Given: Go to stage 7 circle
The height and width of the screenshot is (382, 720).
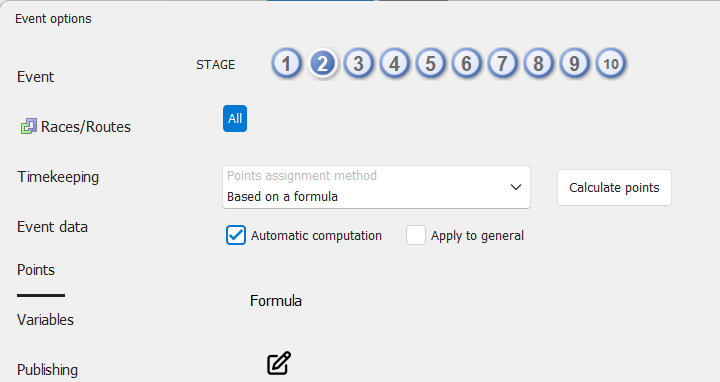Looking at the screenshot, I should [x=502, y=63].
